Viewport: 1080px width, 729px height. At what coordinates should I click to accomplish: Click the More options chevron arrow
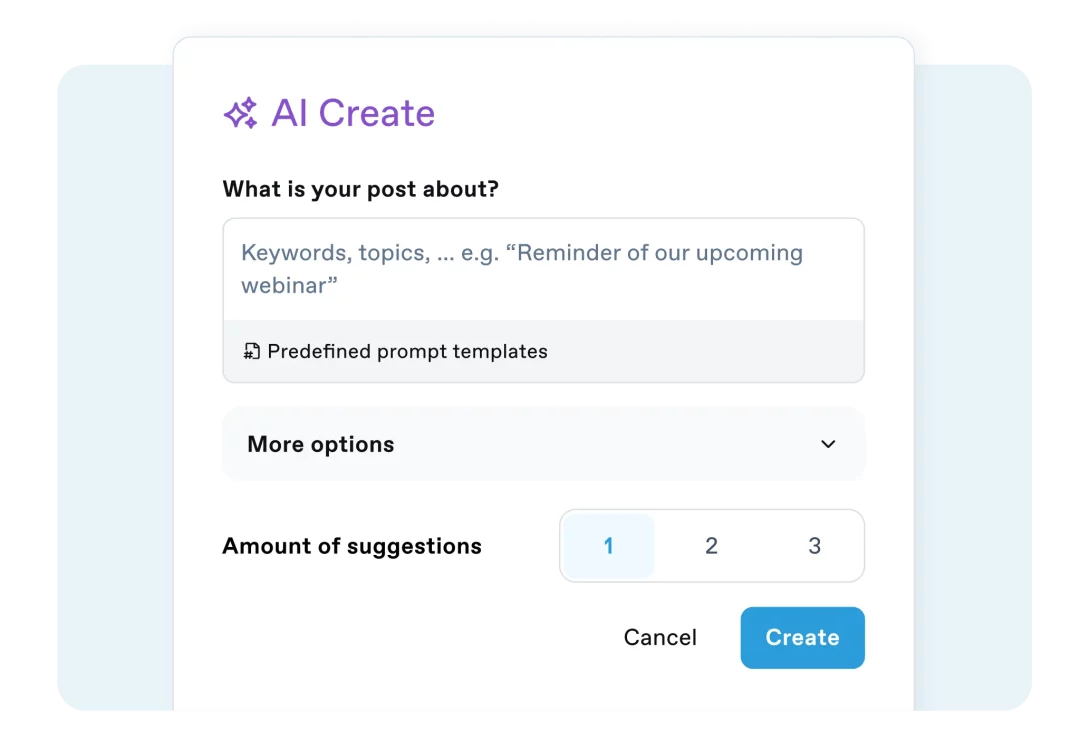click(x=828, y=444)
